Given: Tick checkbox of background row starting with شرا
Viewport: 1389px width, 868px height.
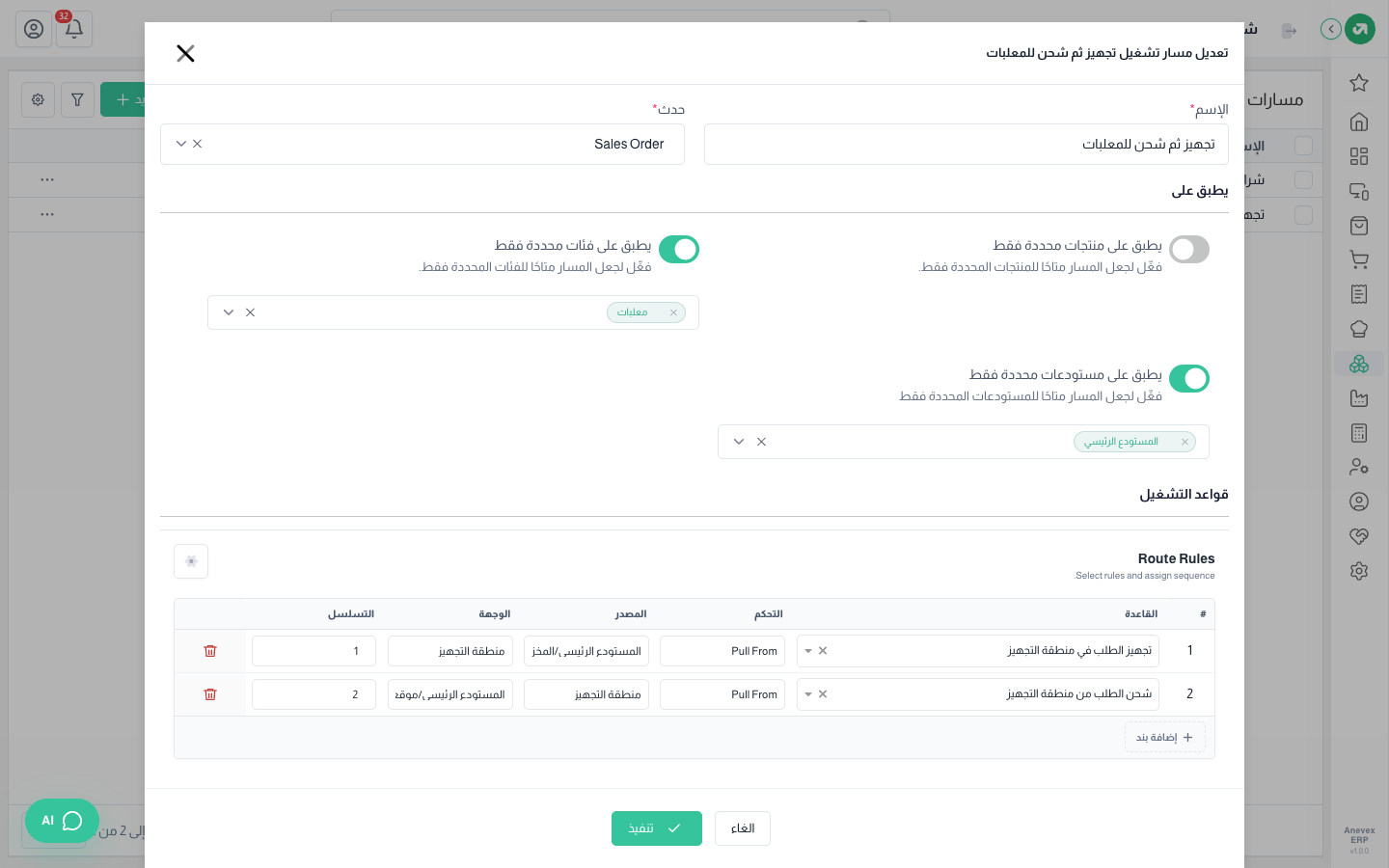Looking at the screenshot, I should (x=1304, y=180).
